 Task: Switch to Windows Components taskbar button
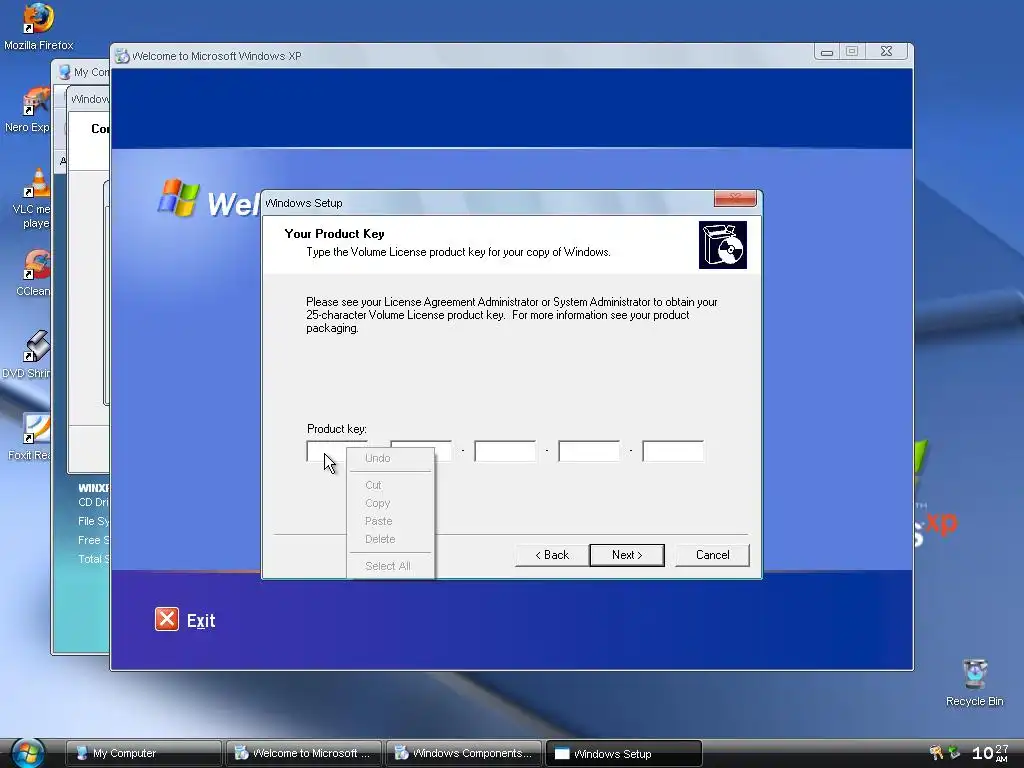(x=464, y=754)
